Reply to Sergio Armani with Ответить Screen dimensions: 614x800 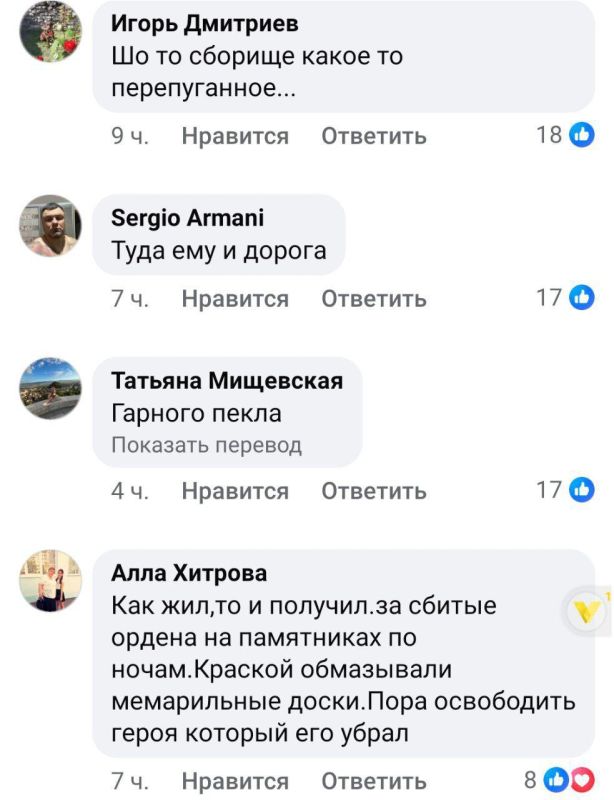371,297
